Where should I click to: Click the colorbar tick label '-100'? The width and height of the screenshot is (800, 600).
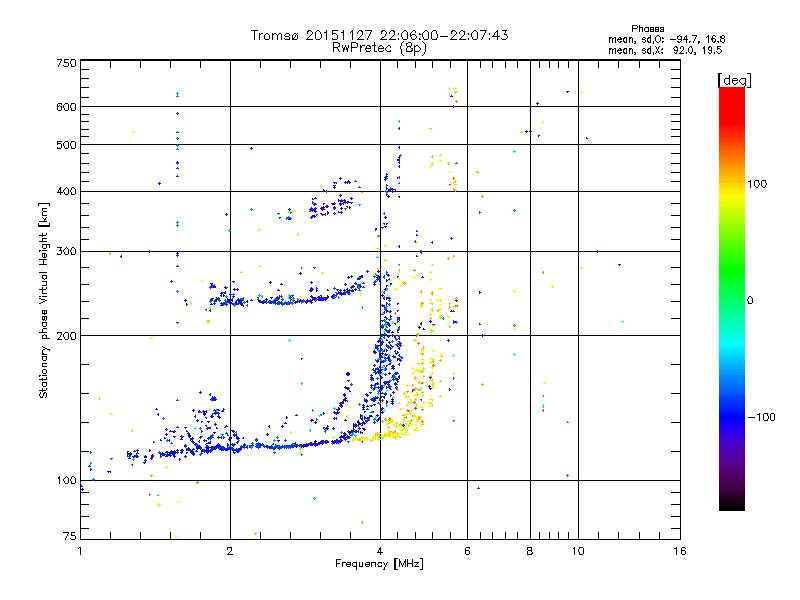(762, 417)
